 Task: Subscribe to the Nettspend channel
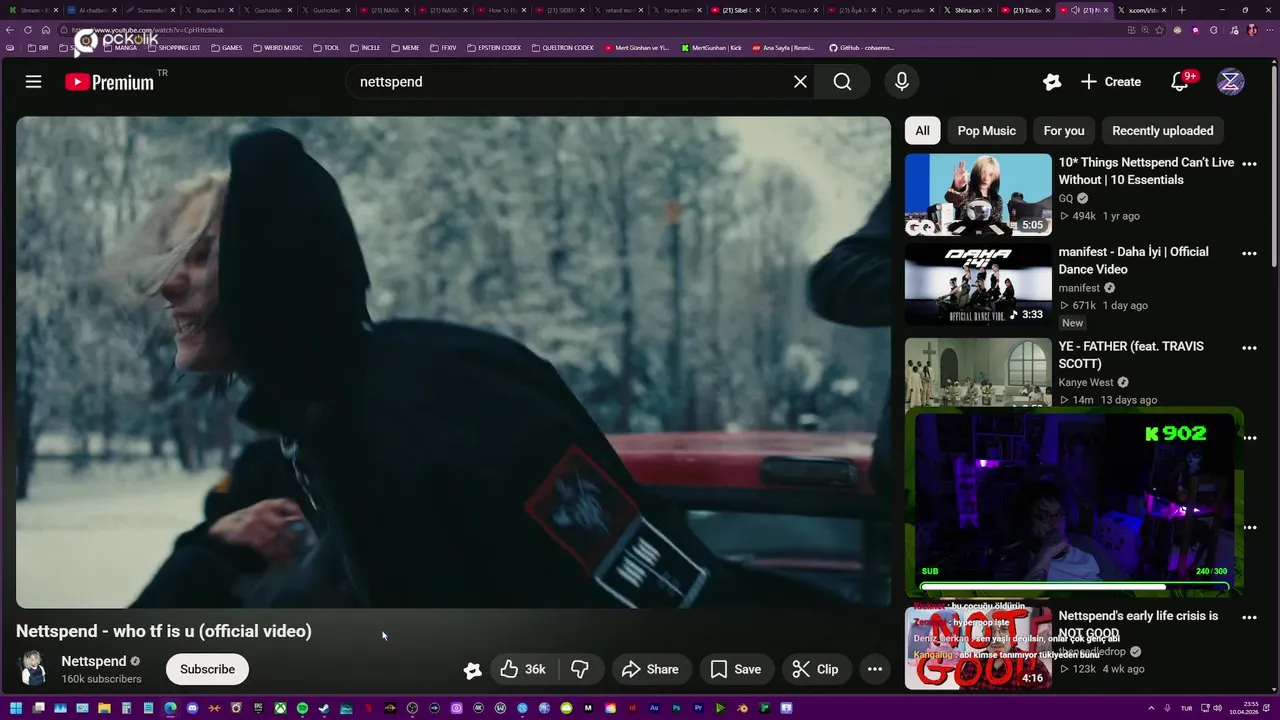click(x=207, y=669)
